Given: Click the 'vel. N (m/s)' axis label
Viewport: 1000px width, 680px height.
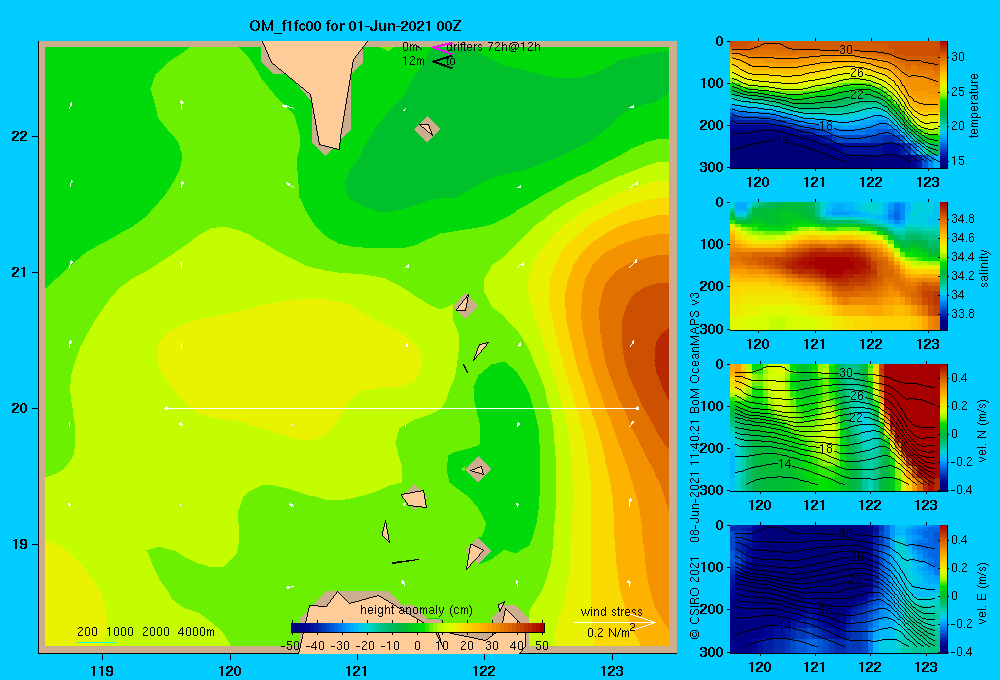Looking at the screenshot, I should [x=983, y=431].
